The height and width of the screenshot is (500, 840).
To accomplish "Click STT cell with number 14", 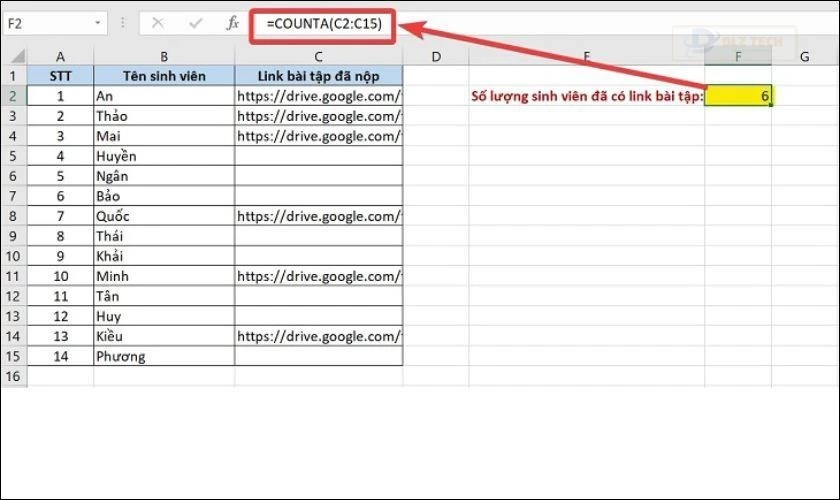I will click(60, 356).
